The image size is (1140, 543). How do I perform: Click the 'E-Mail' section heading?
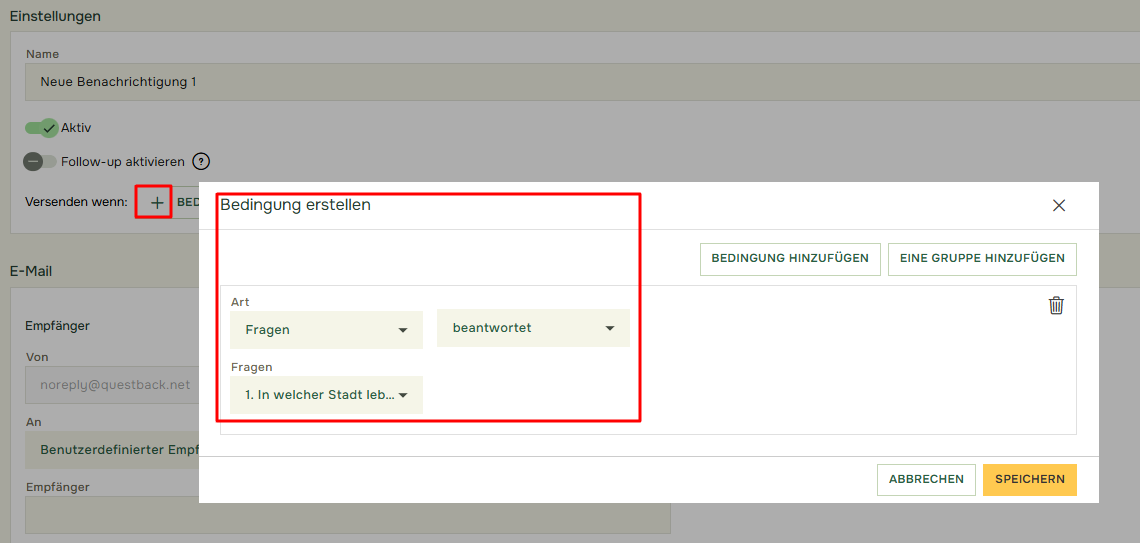(x=31, y=271)
